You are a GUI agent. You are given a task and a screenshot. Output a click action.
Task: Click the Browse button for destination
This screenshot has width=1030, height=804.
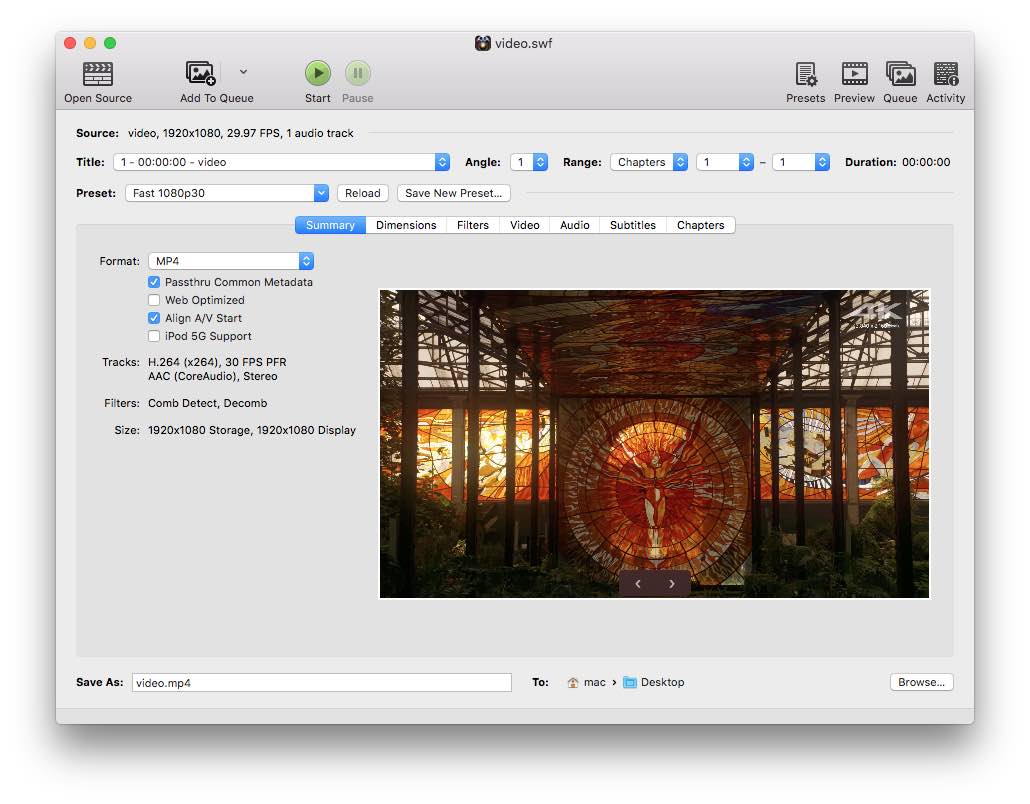point(921,682)
